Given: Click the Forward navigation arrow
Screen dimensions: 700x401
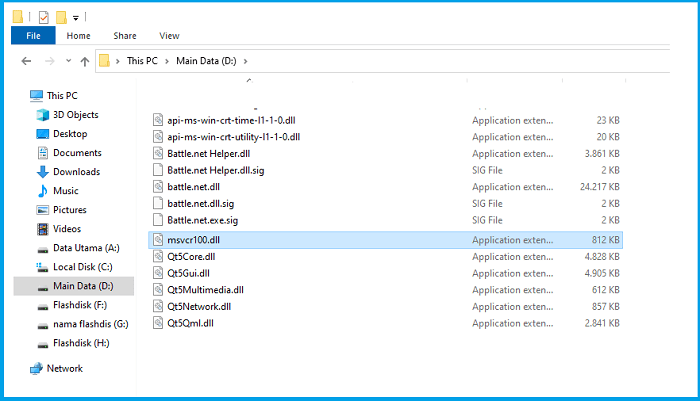Looking at the screenshot, I should tap(50, 61).
